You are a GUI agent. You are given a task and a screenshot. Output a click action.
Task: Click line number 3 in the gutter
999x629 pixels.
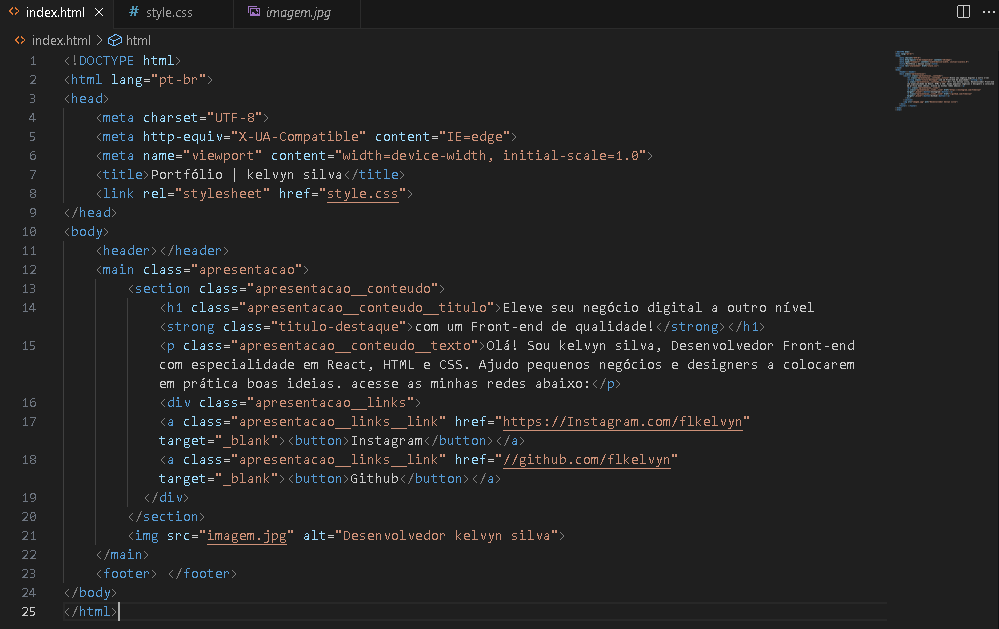[x=32, y=99]
